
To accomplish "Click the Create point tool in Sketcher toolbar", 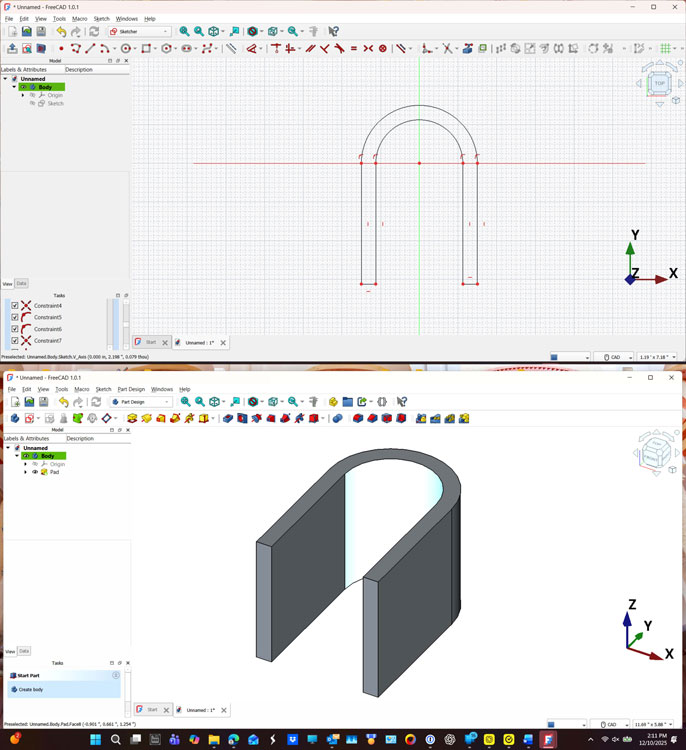I will (x=61, y=48).
